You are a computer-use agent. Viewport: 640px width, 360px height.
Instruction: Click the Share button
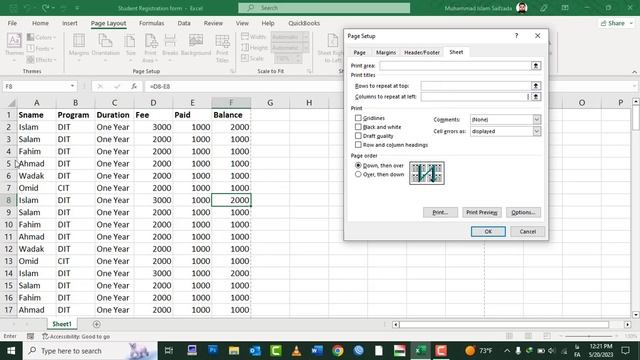coord(616,23)
